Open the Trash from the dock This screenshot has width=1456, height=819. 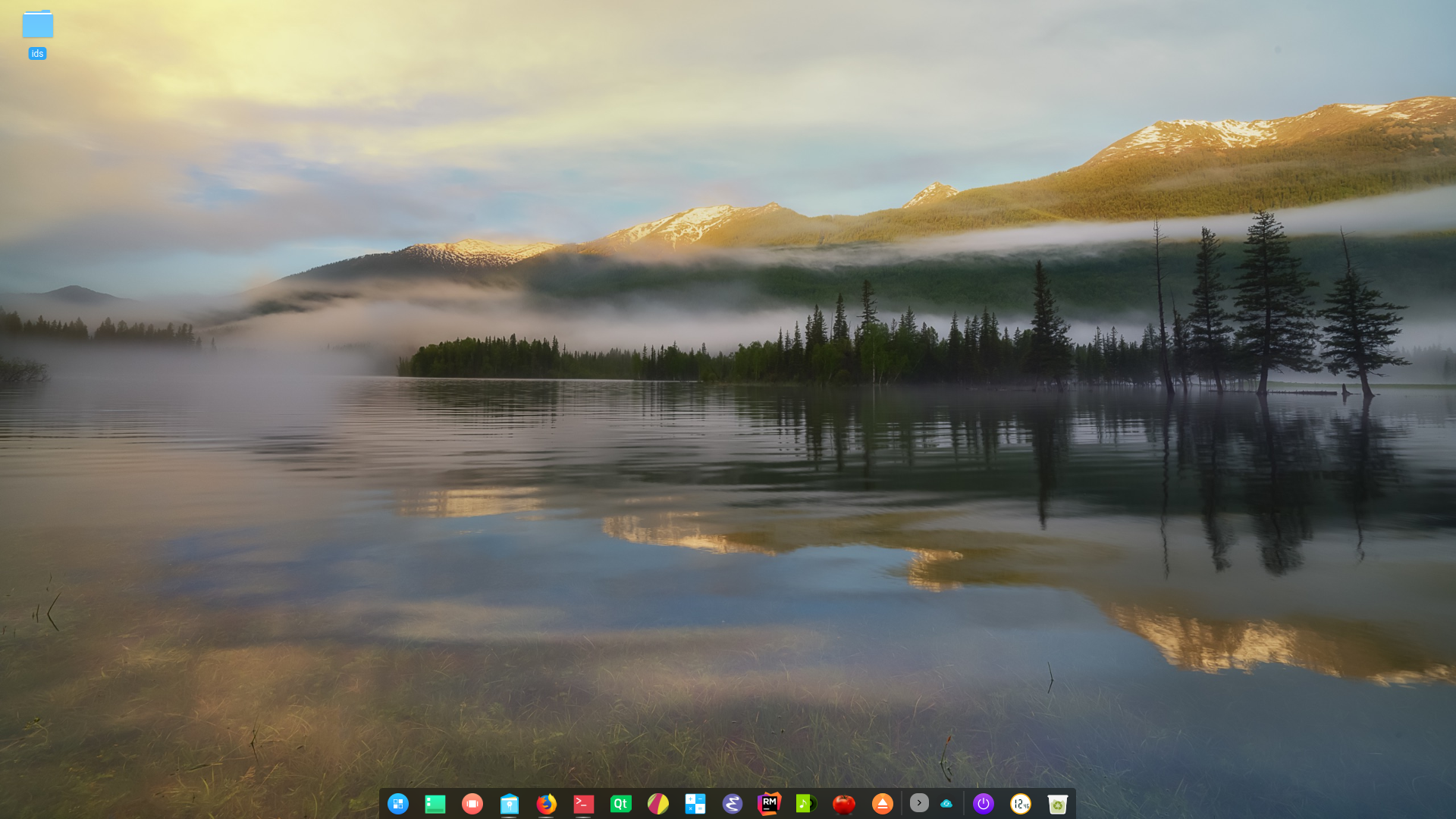point(1058,804)
